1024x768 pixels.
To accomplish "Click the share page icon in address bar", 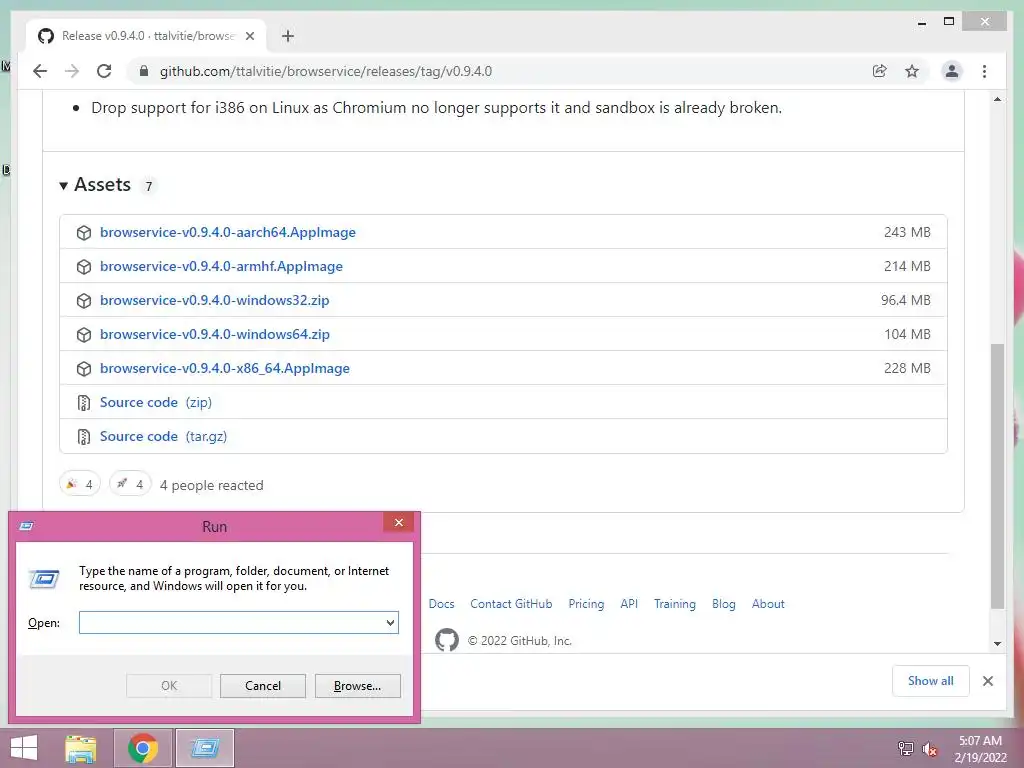I will (x=880, y=71).
